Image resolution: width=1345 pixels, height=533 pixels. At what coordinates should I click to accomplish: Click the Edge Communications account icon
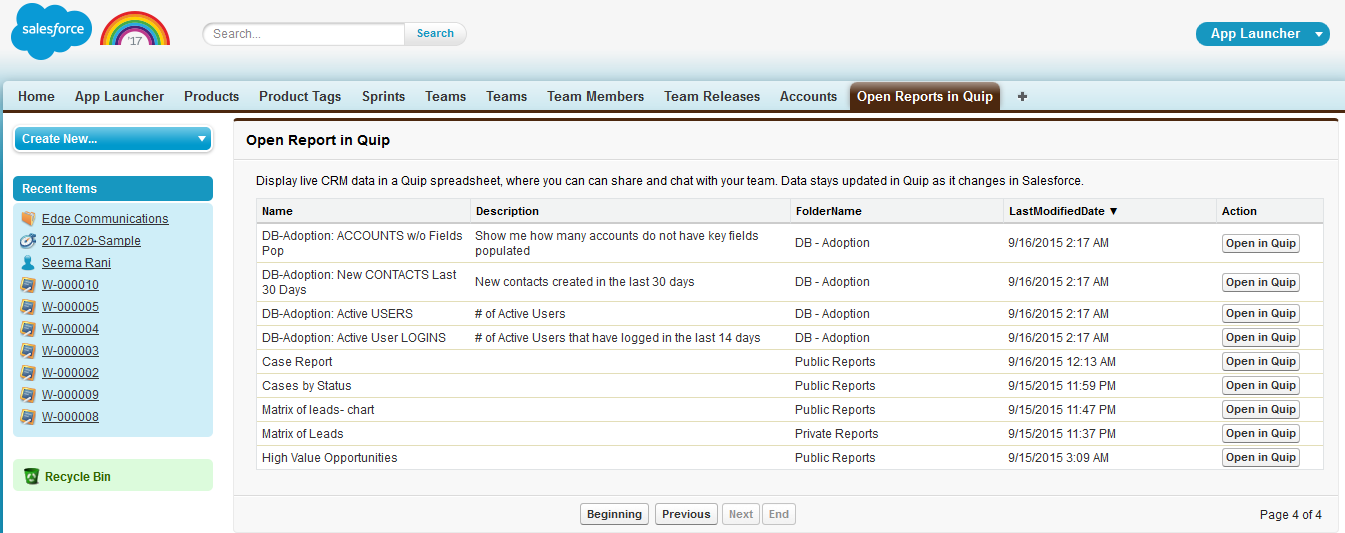[28, 219]
